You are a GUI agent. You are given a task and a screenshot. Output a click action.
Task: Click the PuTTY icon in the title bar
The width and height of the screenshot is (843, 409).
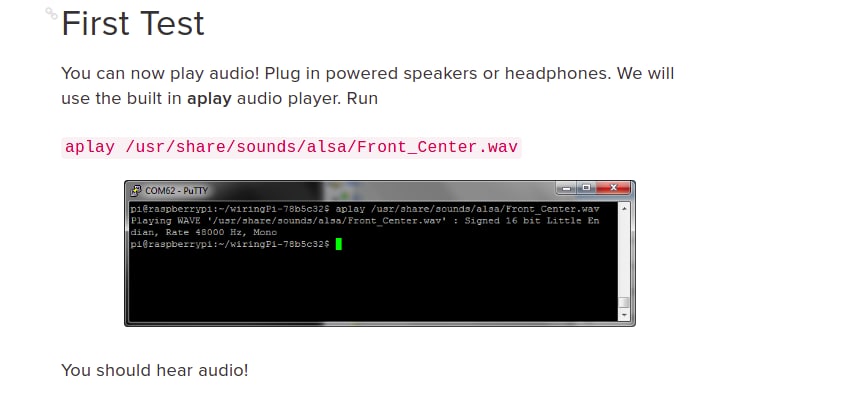136,191
